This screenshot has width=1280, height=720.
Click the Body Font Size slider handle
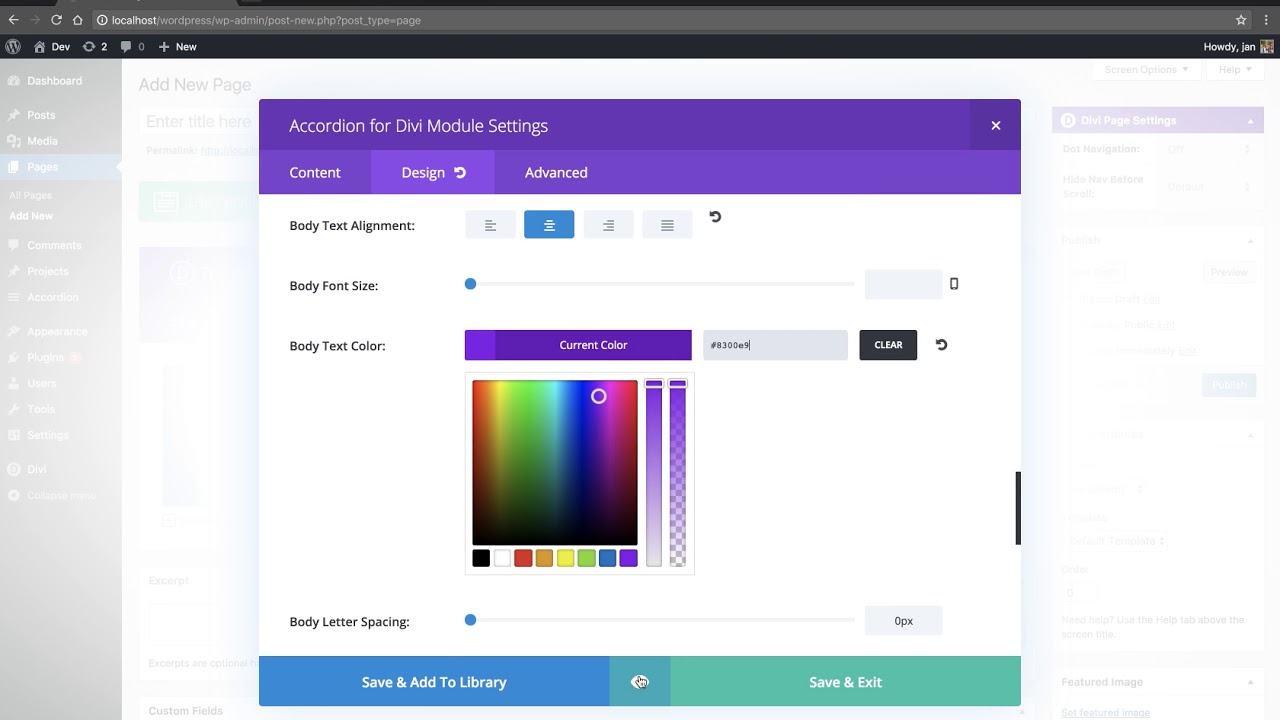coord(470,284)
